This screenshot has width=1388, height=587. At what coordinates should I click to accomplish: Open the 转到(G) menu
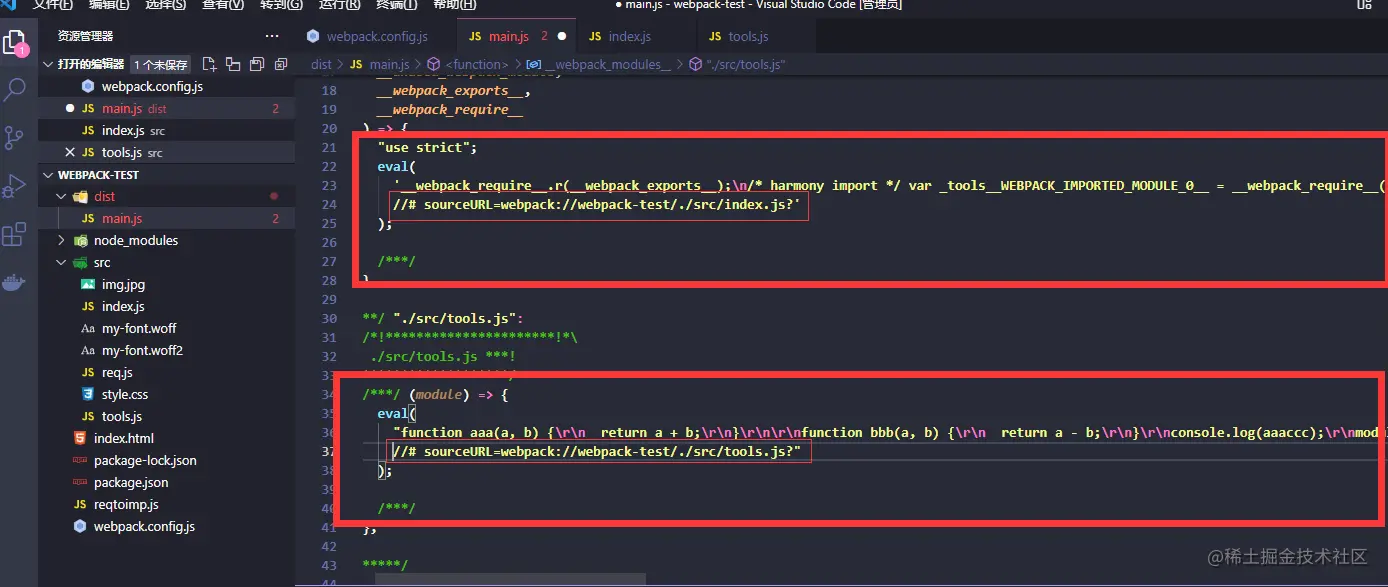281,5
